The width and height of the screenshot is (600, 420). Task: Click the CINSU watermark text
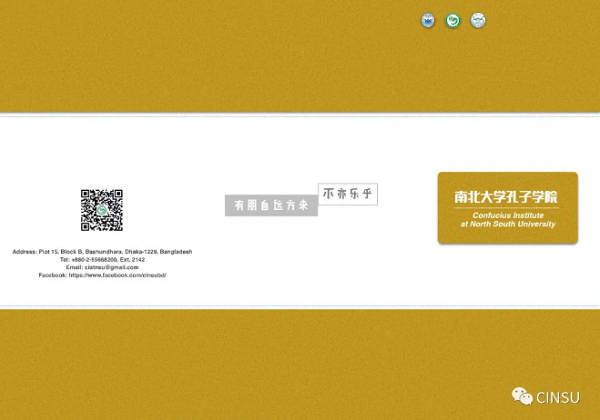coord(558,397)
